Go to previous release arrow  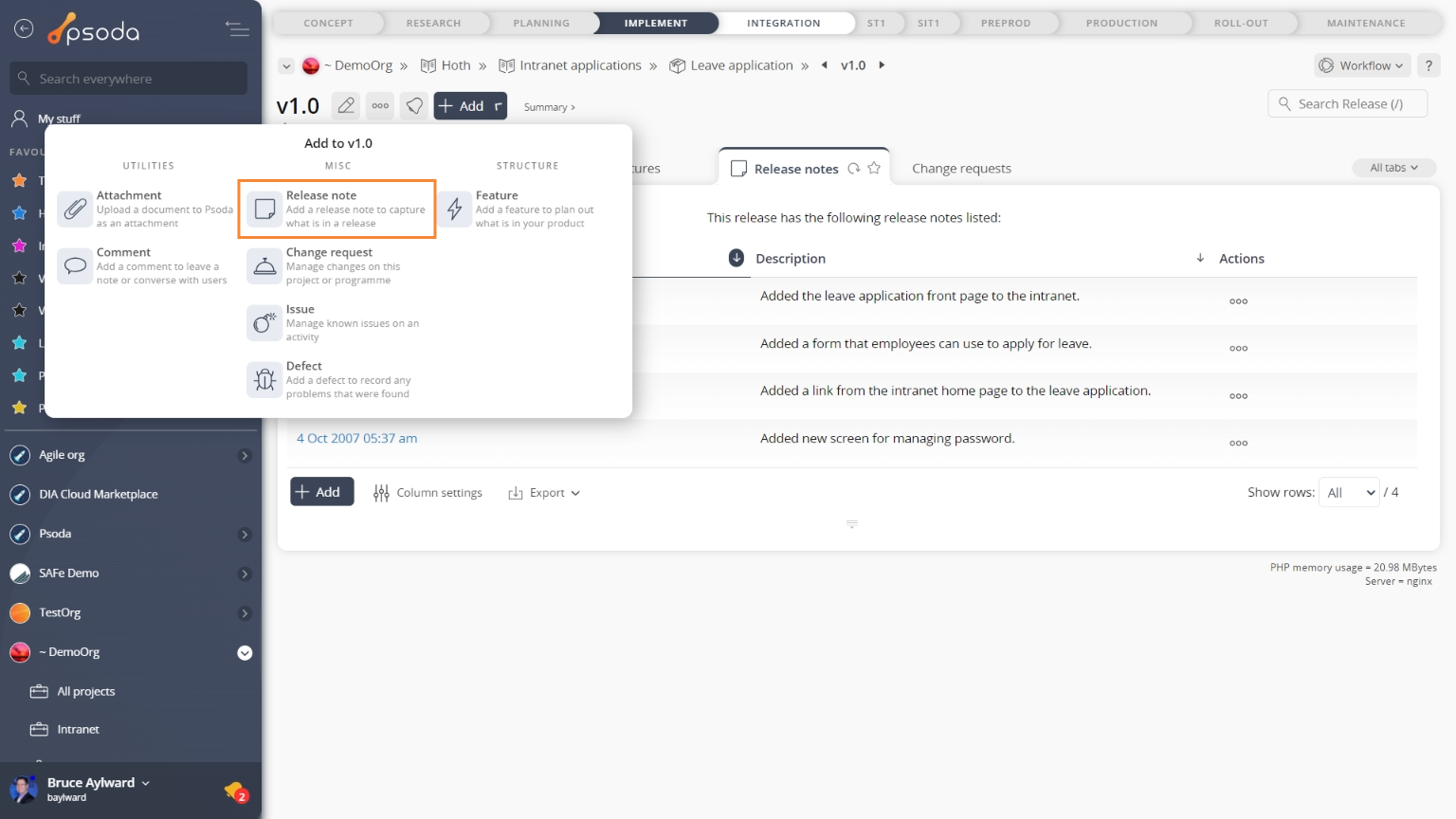825,64
